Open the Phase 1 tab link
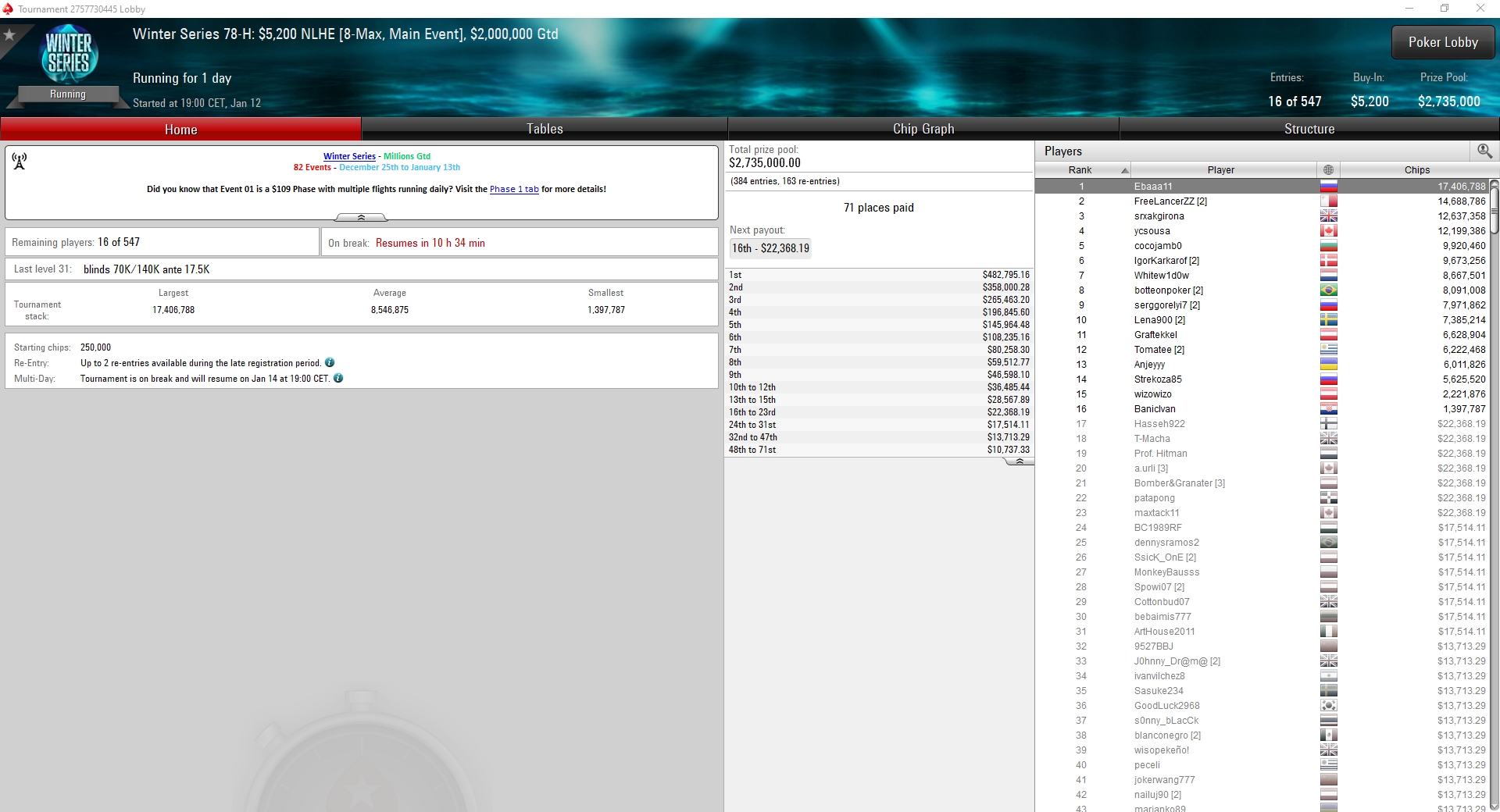The width and height of the screenshot is (1500, 812). pyautogui.click(x=514, y=189)
